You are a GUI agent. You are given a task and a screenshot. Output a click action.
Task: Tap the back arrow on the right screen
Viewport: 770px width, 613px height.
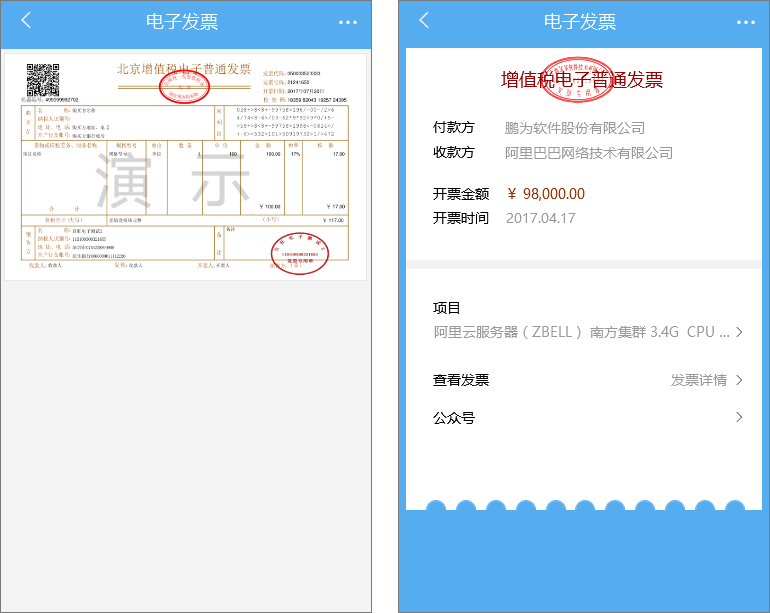tap(424, 21)
